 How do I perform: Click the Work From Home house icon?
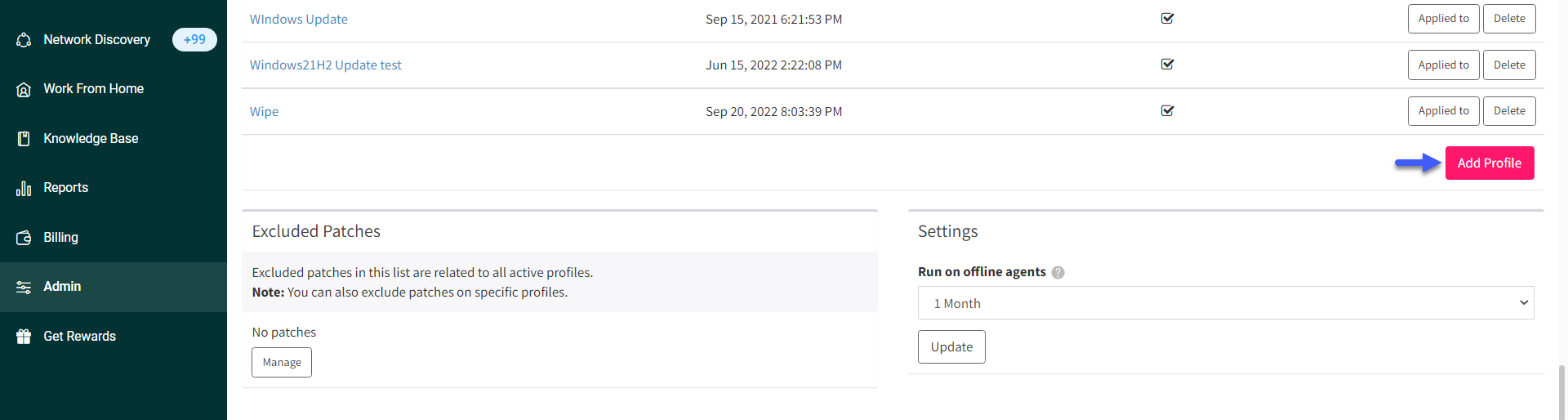pyautogui.click(x=24, y=89)
